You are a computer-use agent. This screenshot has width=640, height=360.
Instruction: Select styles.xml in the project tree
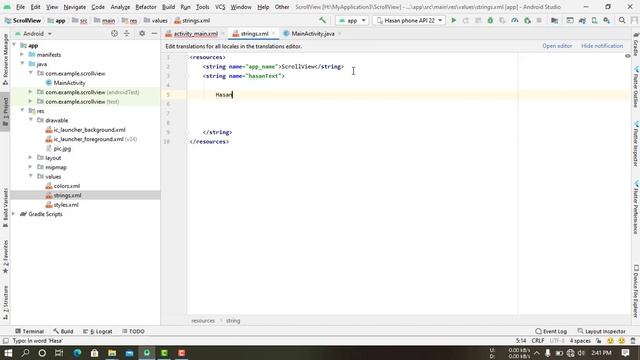(x=66, y=204)
